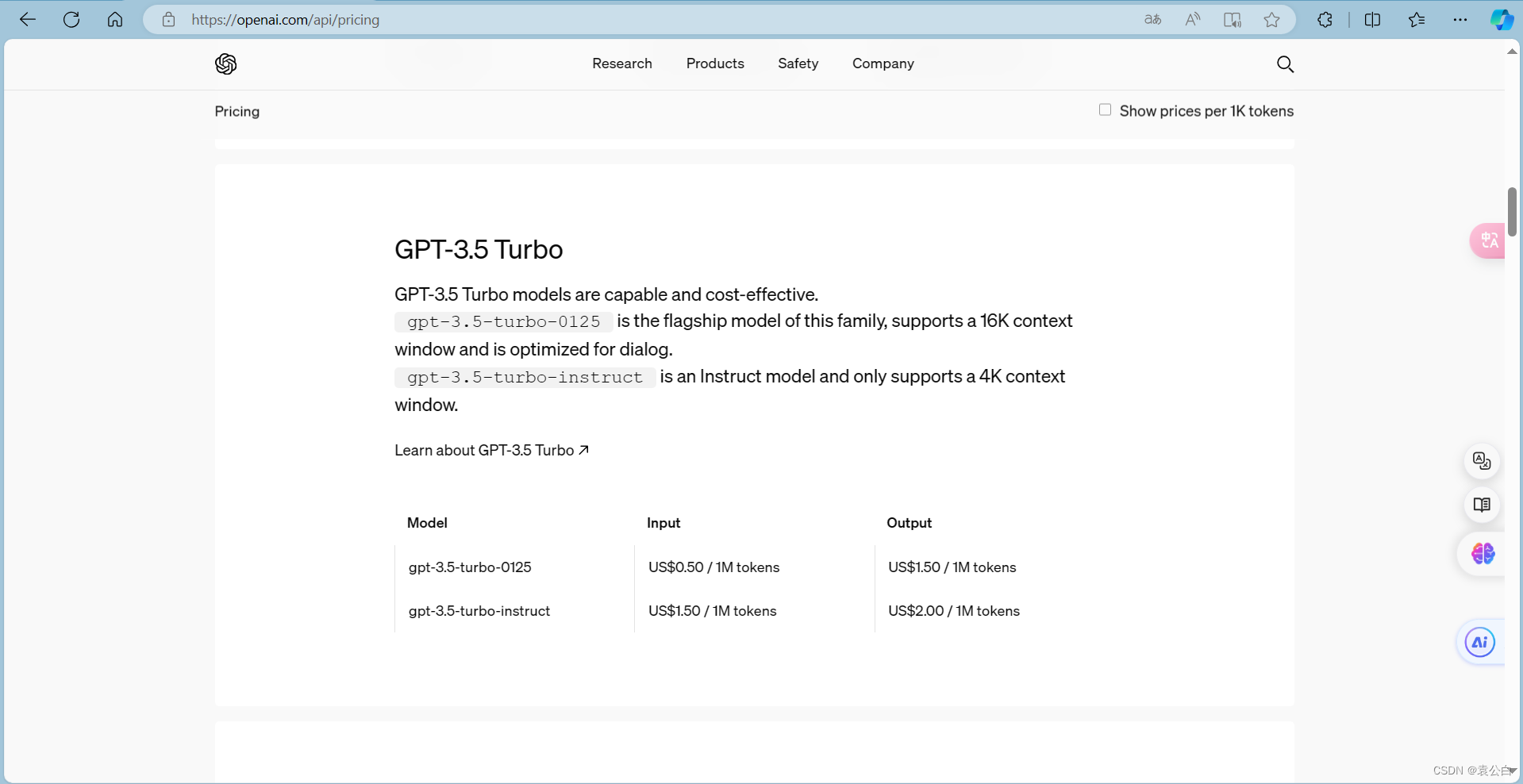Toggle split screen view icon
The width and height of the screenshot is (1523, 784).
1372,20
